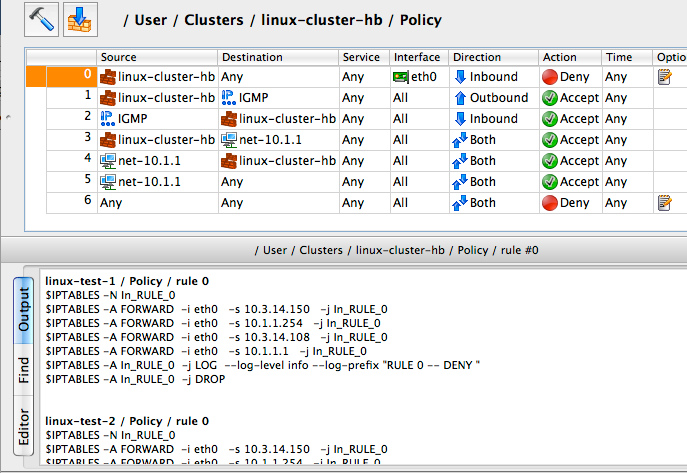
Task: Click line with source 10.1.1.1
Action: [x=206, y=351]
